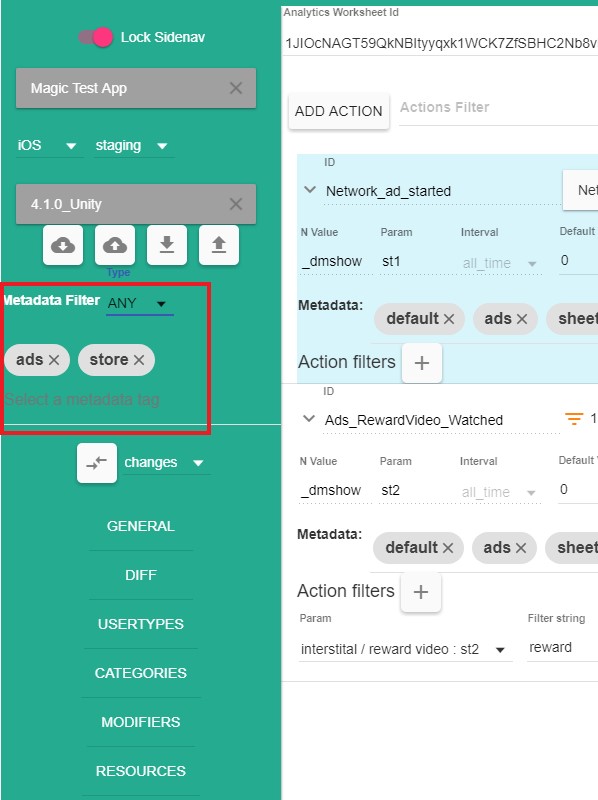Remove ads tag from Network_ad_started metadata
Screen dimensions: 598x800
(521, 319)
